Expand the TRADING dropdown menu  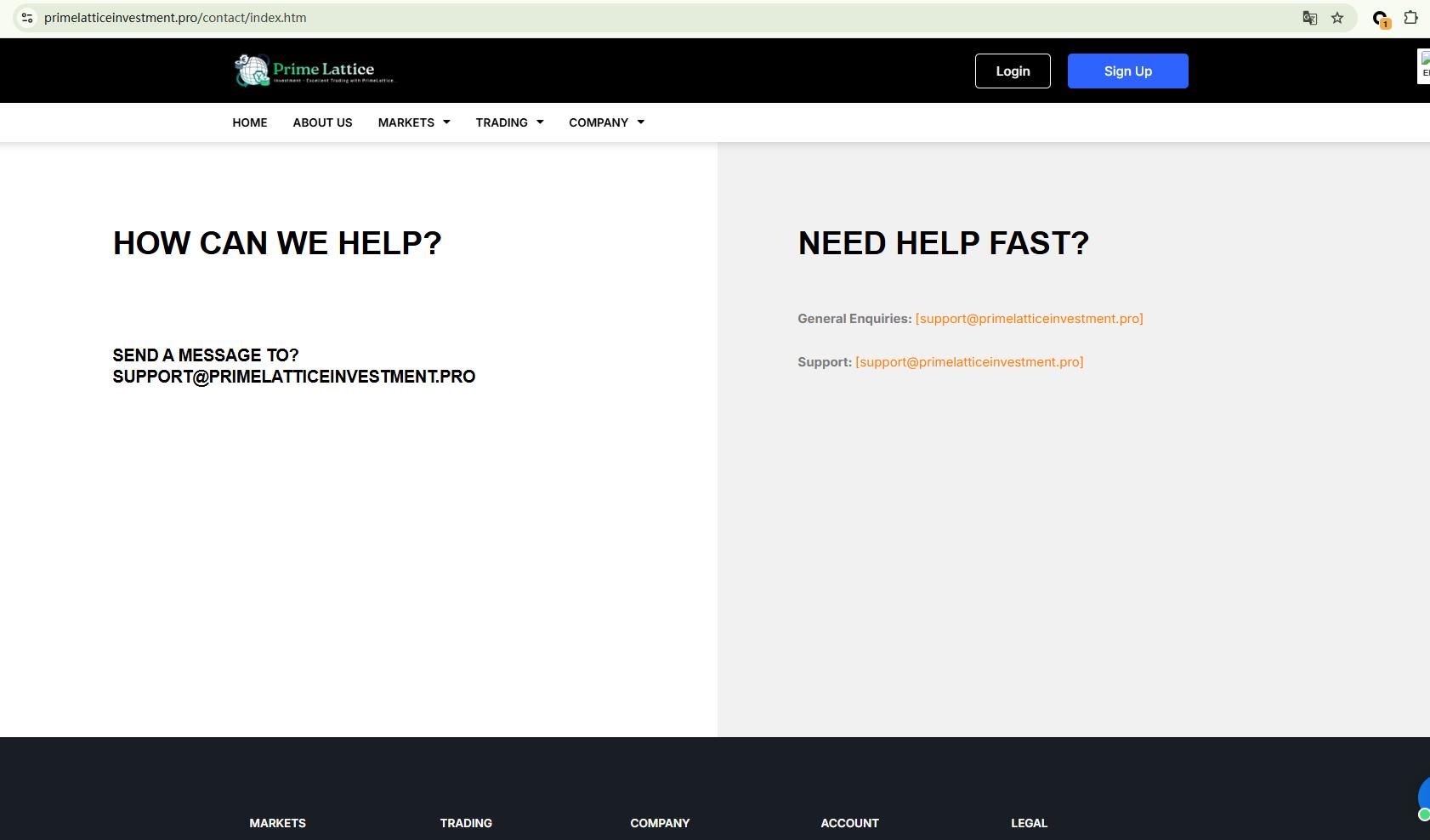pyautogui.click(x=509, y=122)
